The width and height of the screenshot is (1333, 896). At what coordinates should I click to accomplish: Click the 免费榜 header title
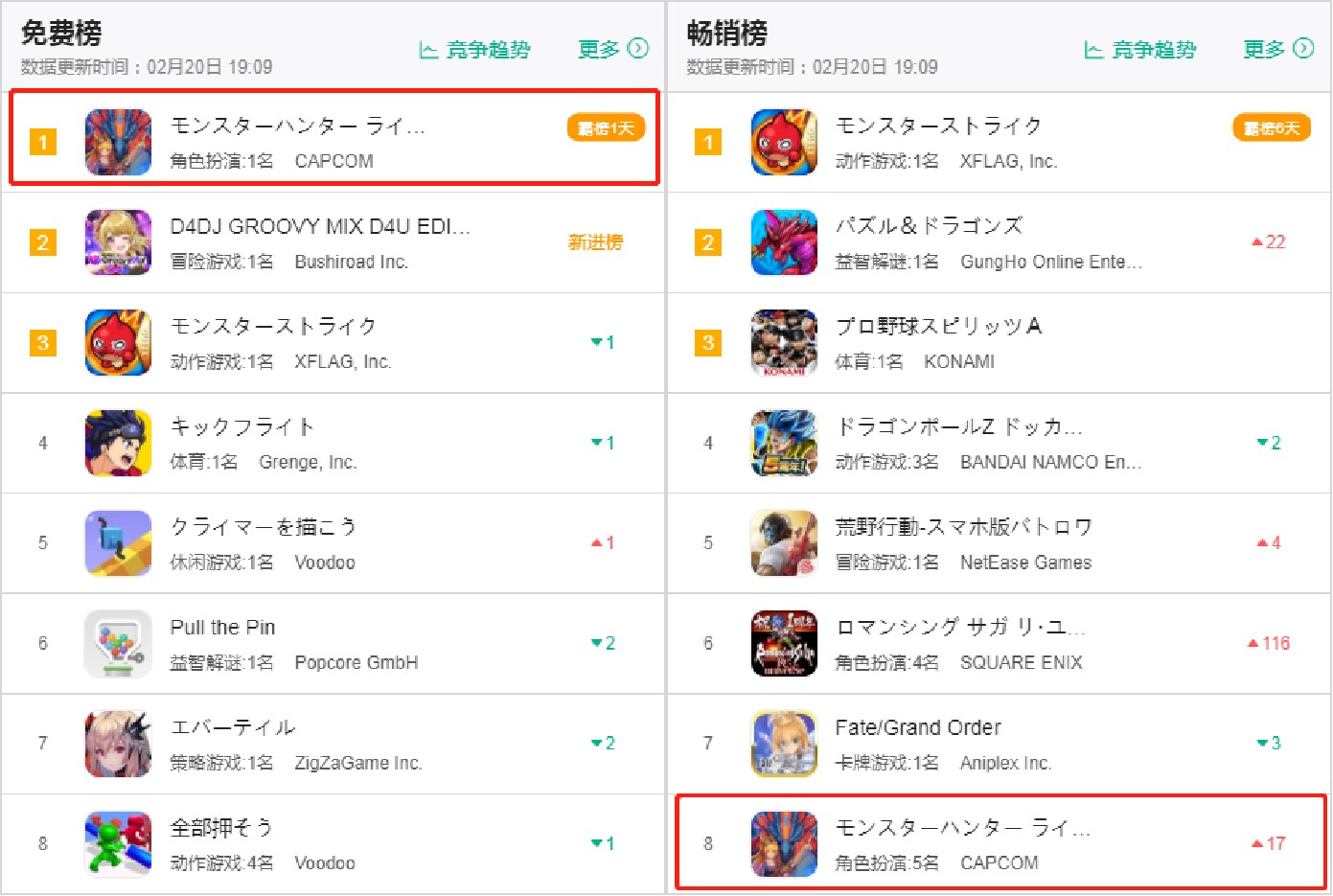(x=61, y=33)
